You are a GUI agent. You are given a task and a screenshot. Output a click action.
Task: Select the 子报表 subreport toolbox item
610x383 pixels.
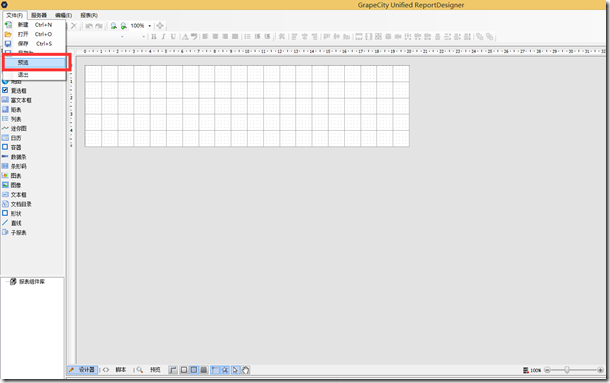[x=14, y=232]
